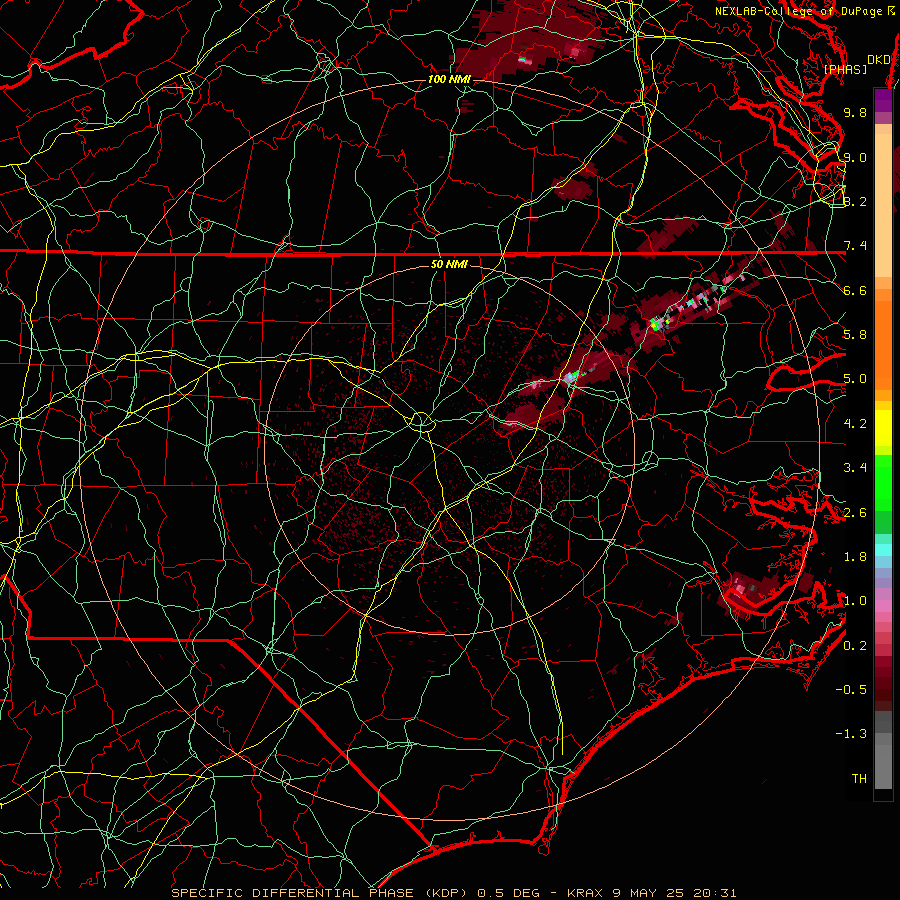The image size is (900, 900).
Task: Click the 6.6 value on the color scale
Action: point(855,290)
